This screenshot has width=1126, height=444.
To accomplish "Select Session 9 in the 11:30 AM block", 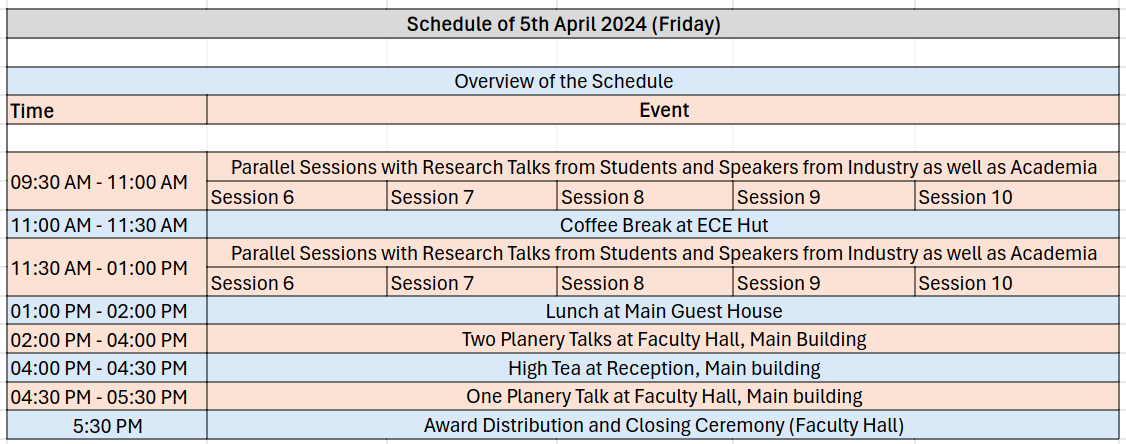I will (x=823, y=283).
